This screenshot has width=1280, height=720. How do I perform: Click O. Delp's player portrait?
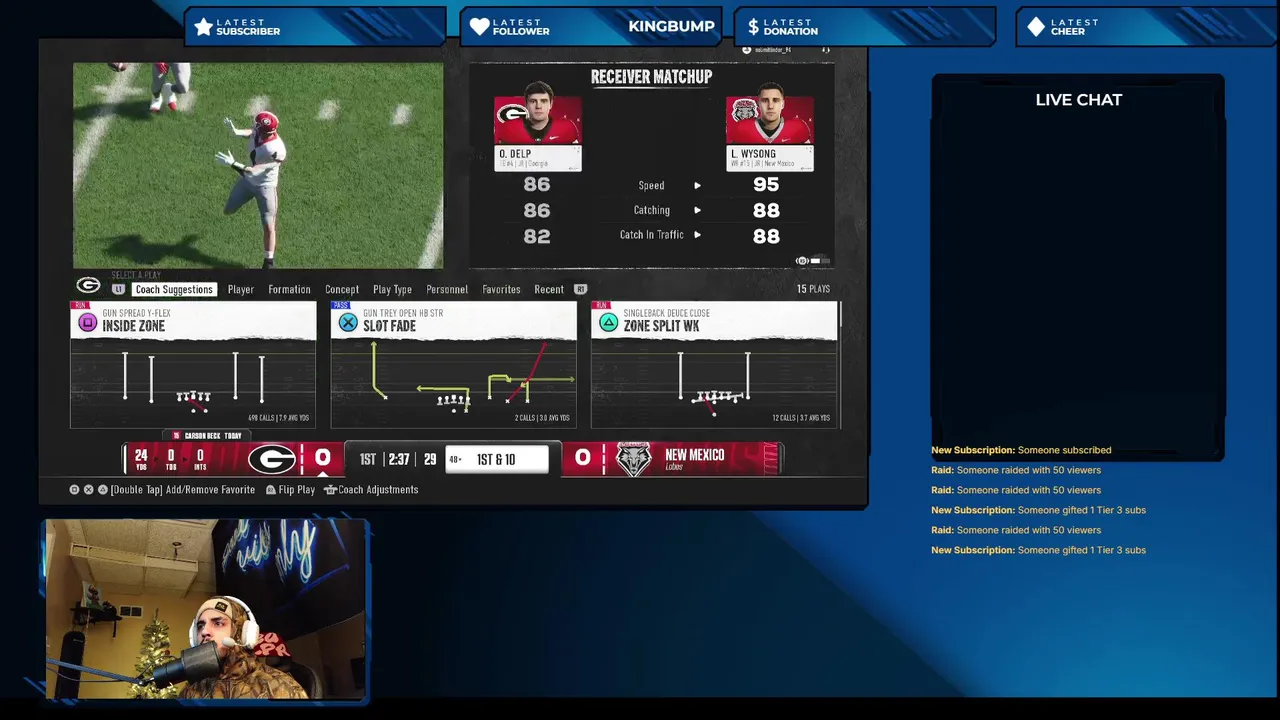pyautogui.click(x=538, y=114)
